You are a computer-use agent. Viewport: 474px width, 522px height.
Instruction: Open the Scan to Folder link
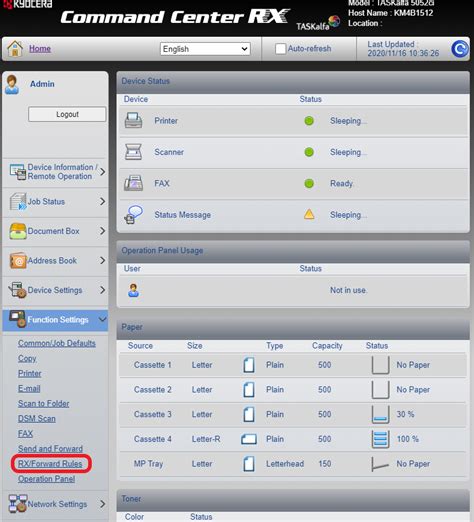click(x=43, y=404)
